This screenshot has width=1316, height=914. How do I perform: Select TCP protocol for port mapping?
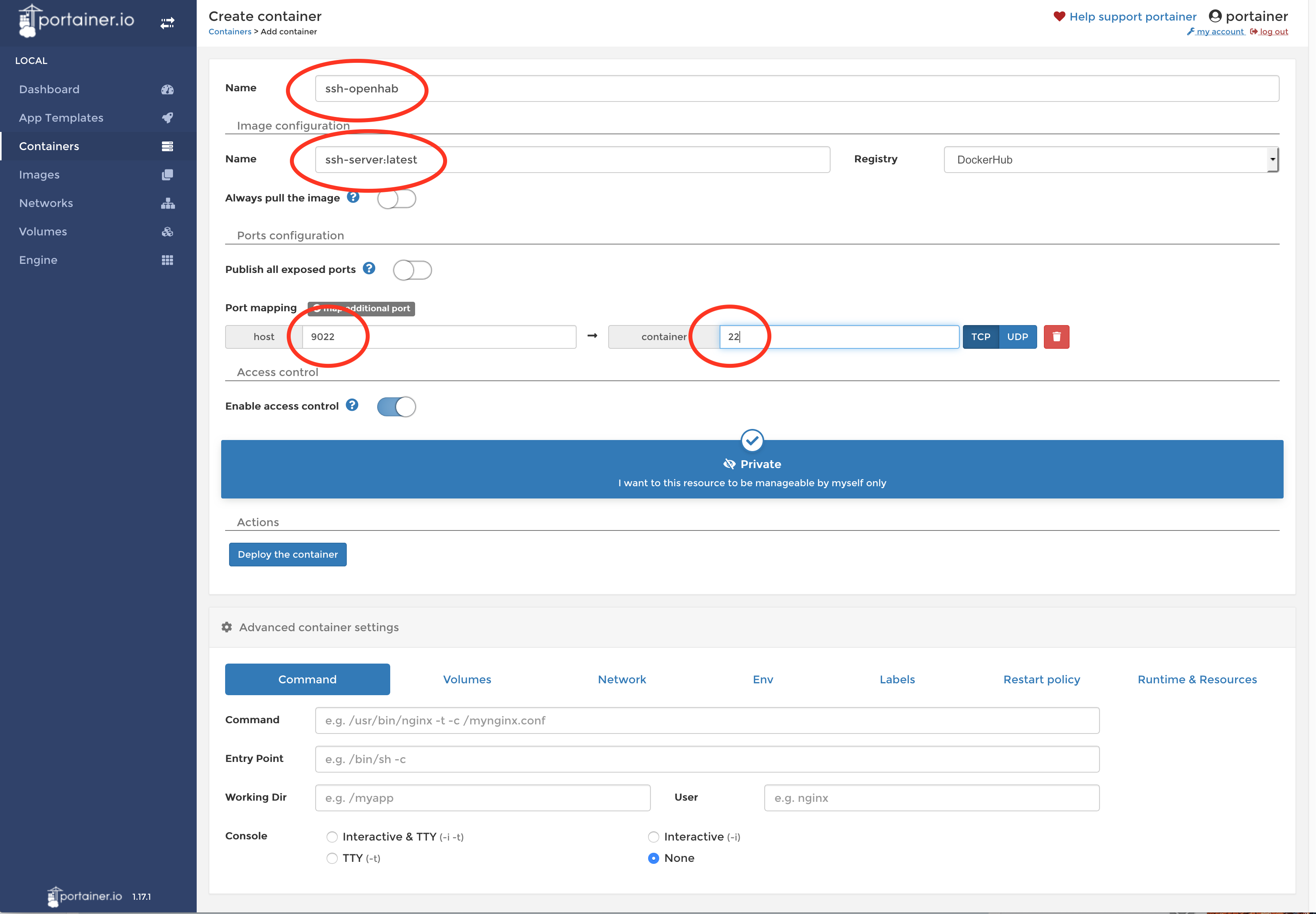click(x=981, y=337)
